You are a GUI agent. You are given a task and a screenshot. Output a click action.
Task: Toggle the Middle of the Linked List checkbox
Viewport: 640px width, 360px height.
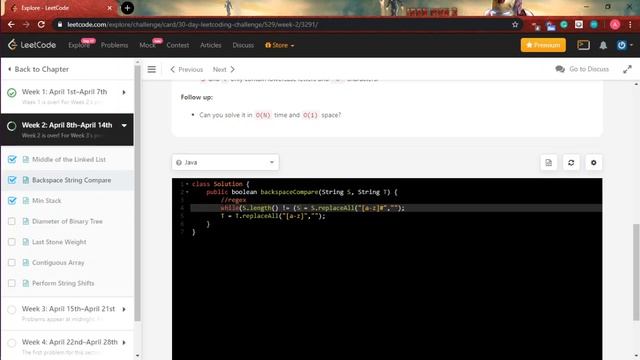12,159
